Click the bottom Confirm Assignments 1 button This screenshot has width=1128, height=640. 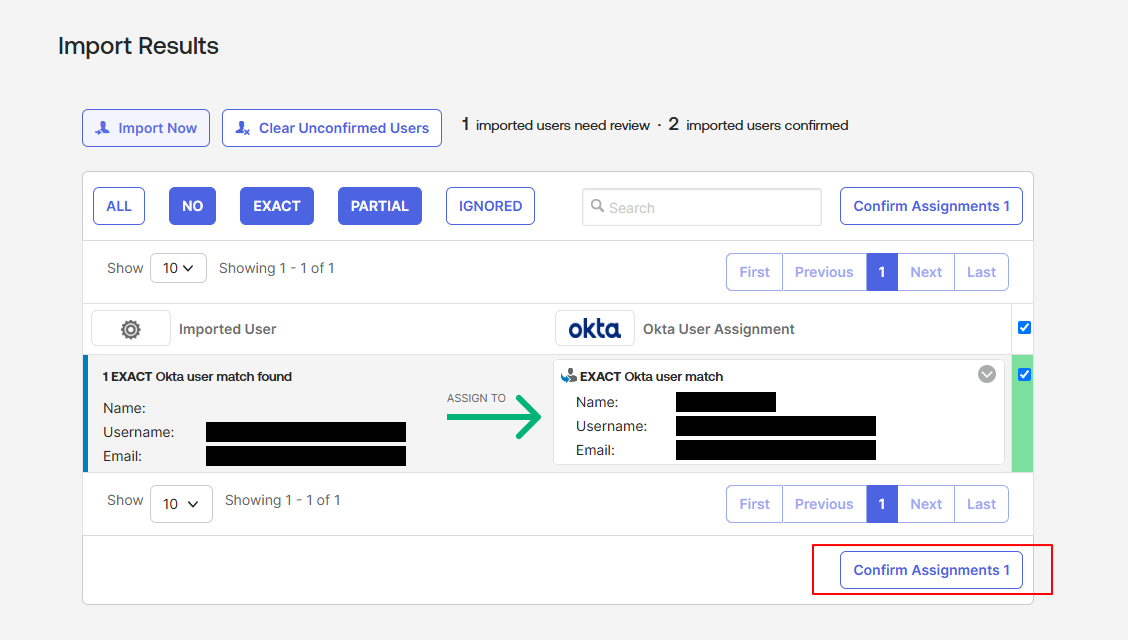pyautogui.click(x=931, y=570)
